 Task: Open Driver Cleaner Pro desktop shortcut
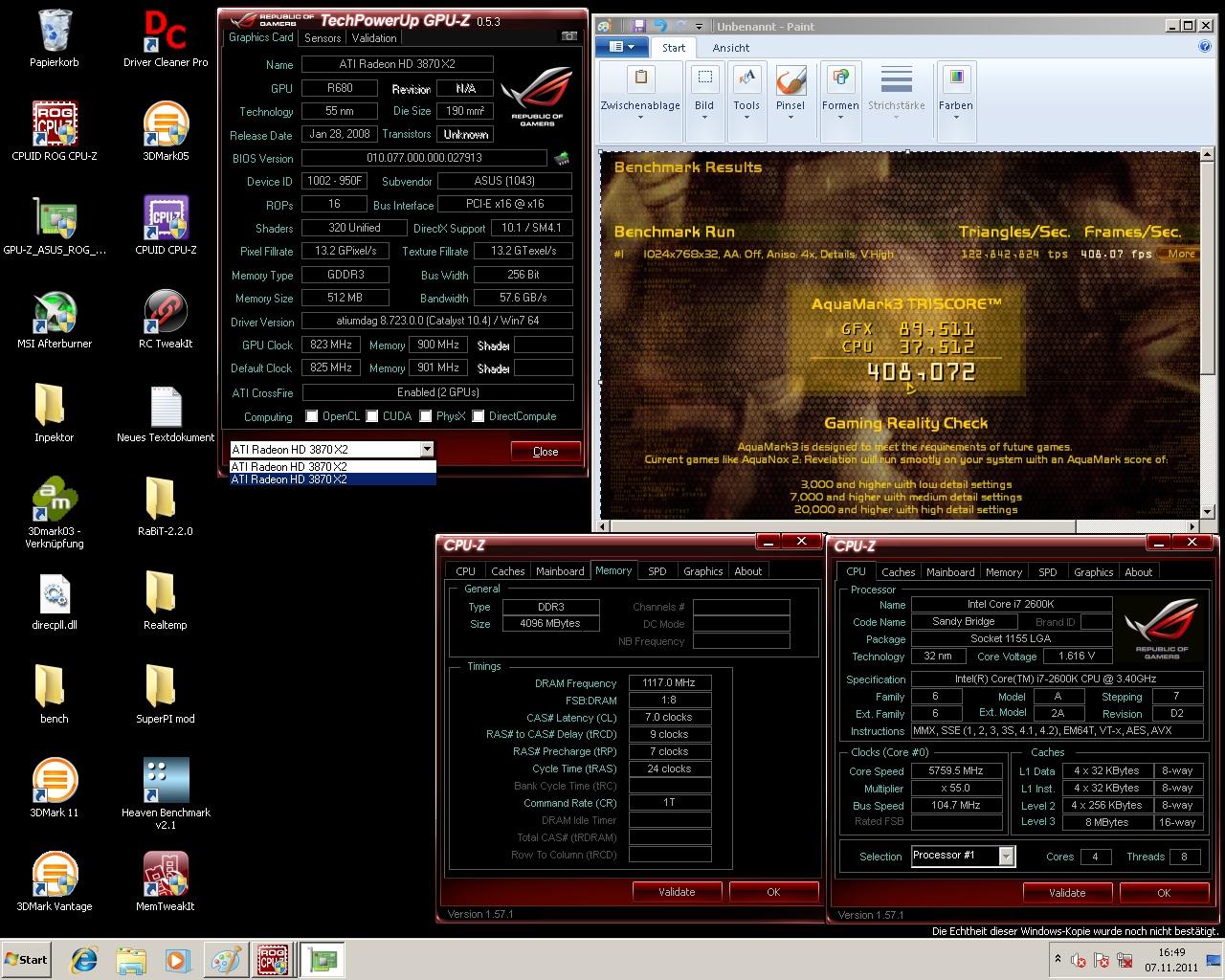165,38
